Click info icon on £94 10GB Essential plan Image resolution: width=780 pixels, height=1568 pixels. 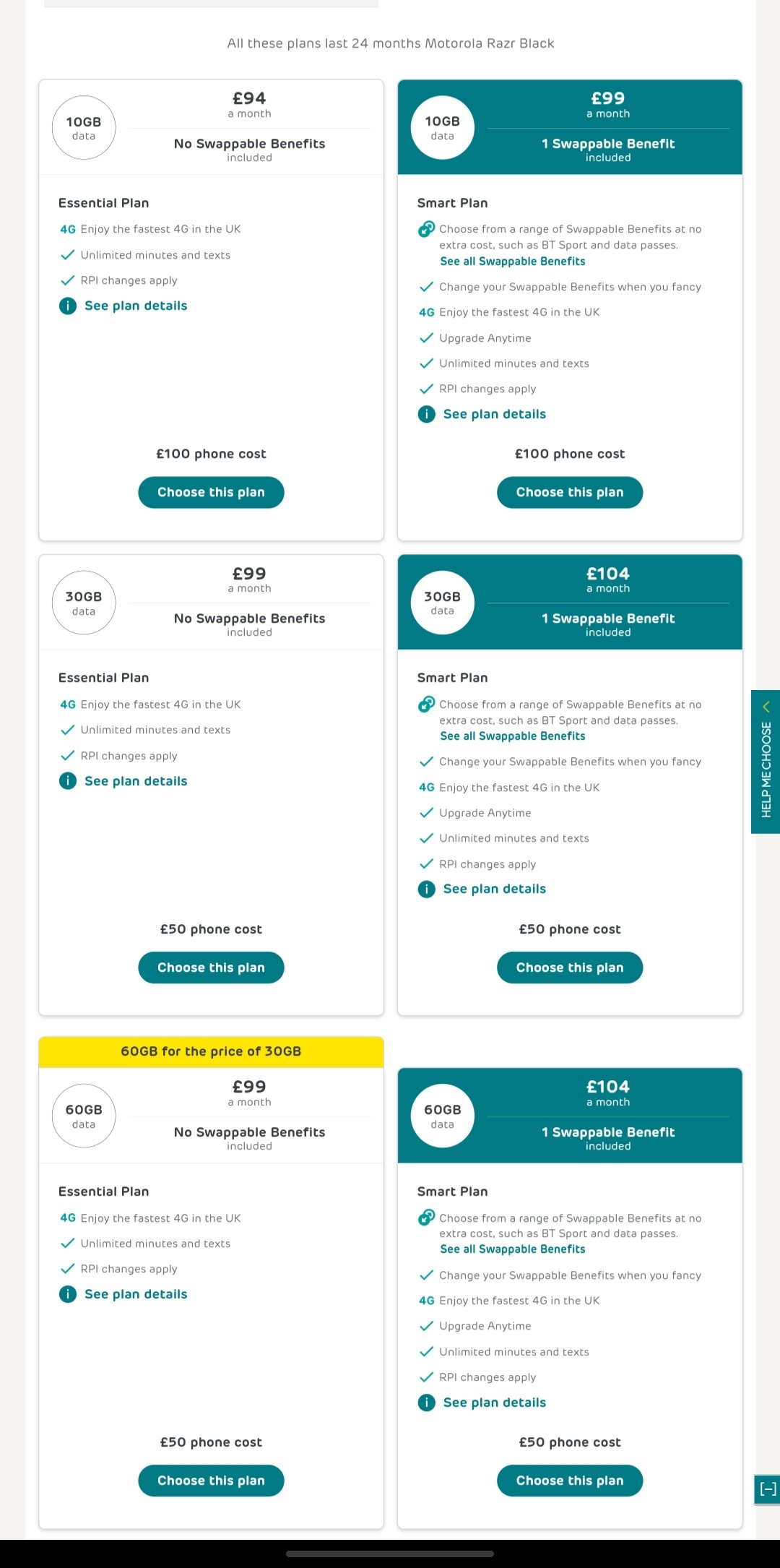[68, 306]
